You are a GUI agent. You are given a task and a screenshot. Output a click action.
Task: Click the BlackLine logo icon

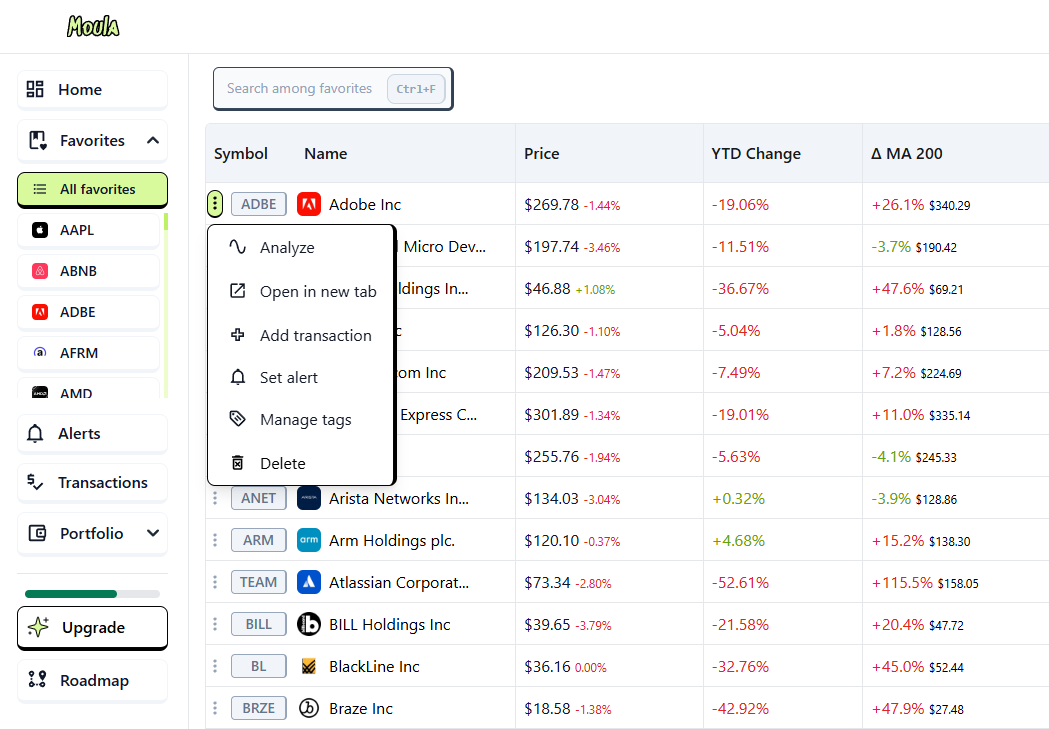pos(308,666)
